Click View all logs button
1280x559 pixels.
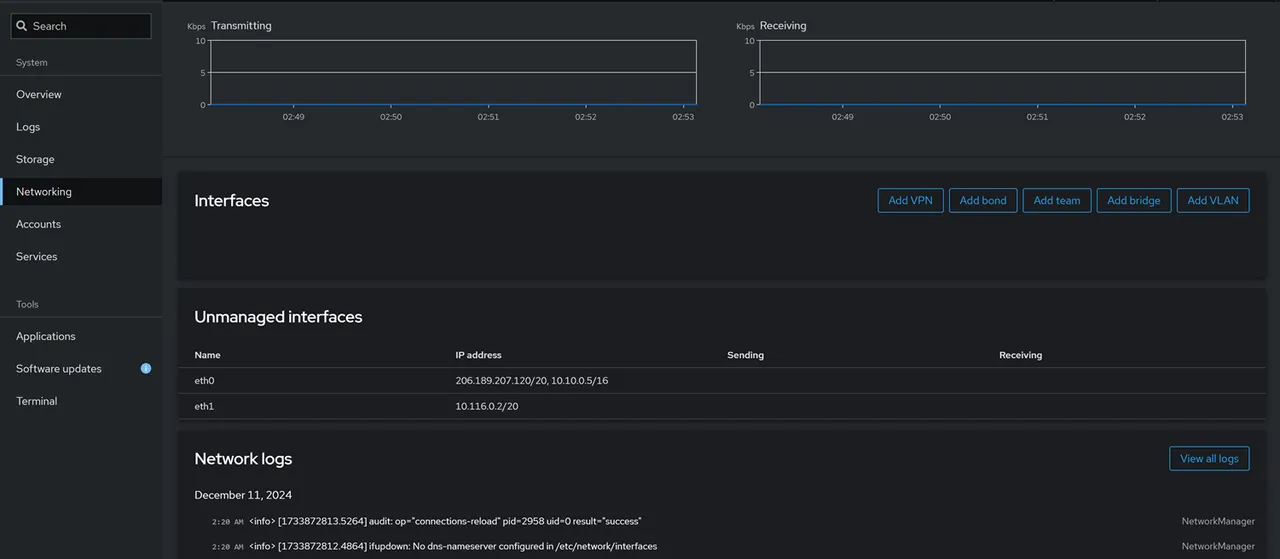tap(1209, 458)
